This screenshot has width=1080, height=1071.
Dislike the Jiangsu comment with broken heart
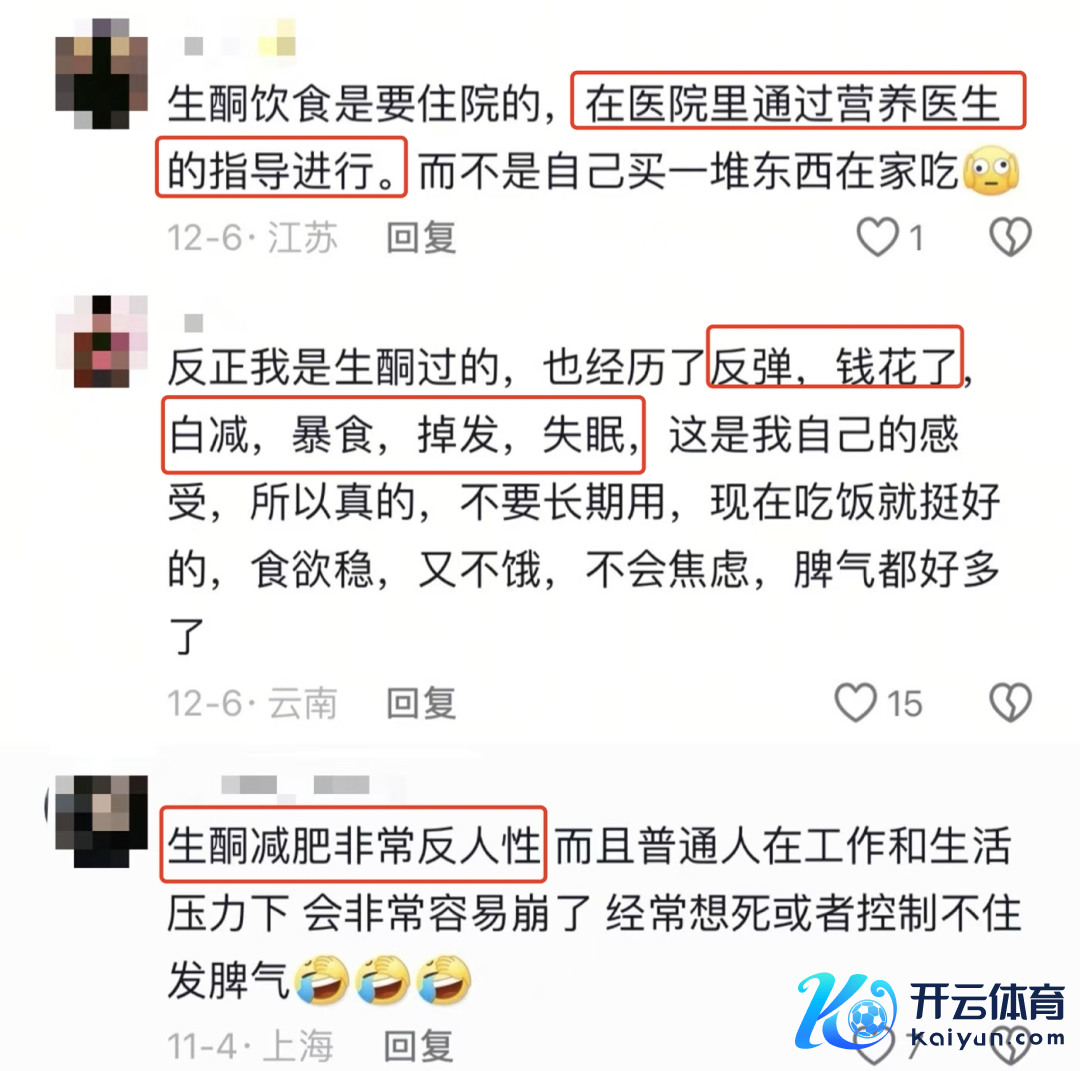pos(1010,236)
